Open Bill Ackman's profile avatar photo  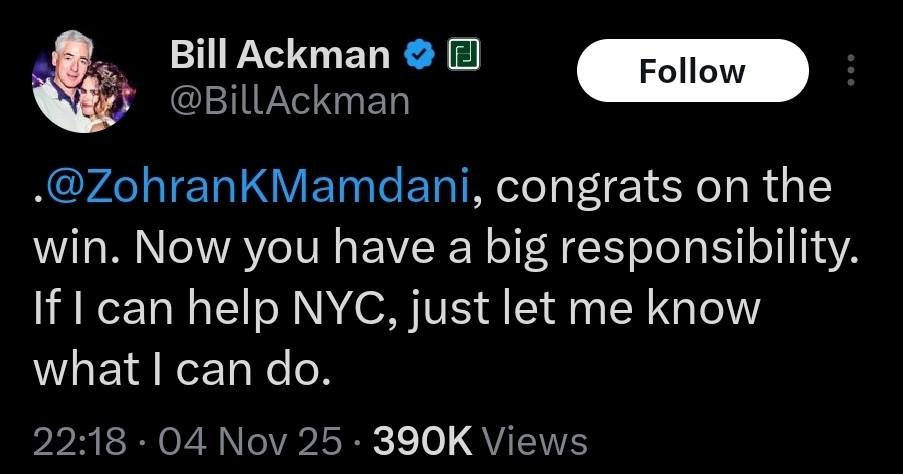tap(80, 86)
